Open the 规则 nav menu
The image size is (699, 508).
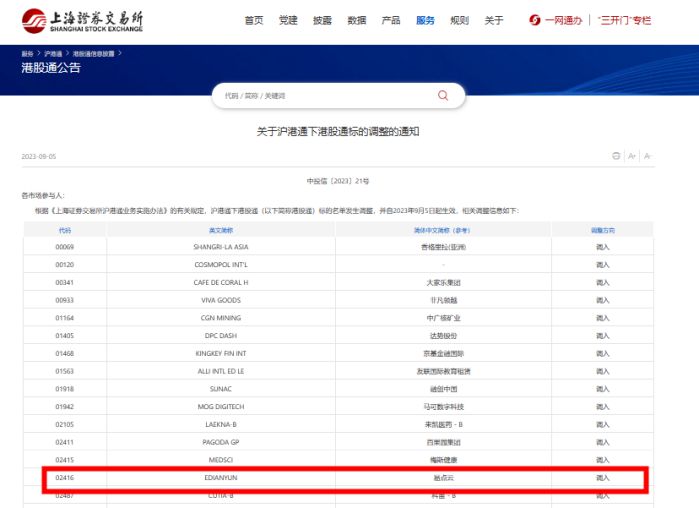tap(460, 20)
